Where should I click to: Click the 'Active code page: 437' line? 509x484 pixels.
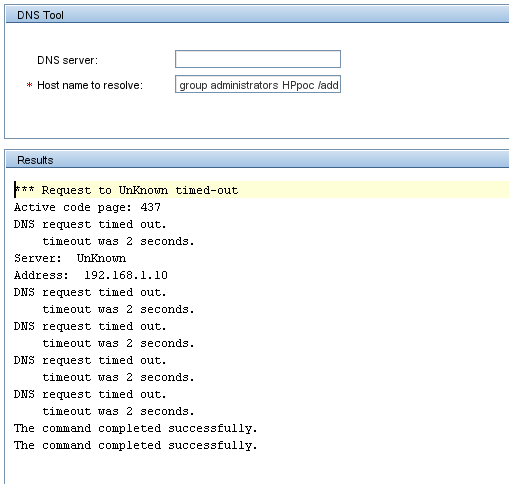[87, 207]
